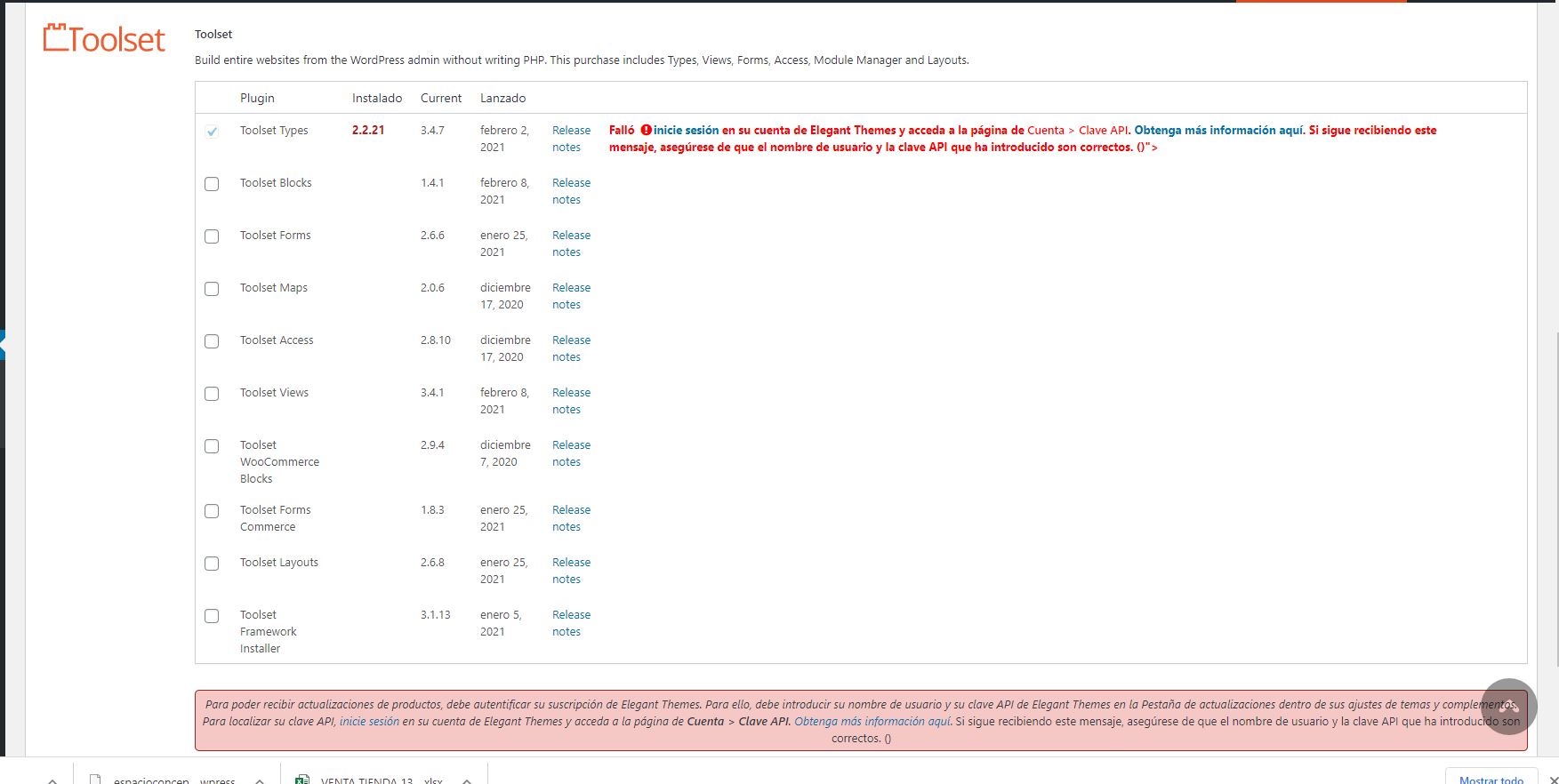
Task: Check the Toolset Blocks checkbox
Action: pyautogui.click(x=212, y=184)
